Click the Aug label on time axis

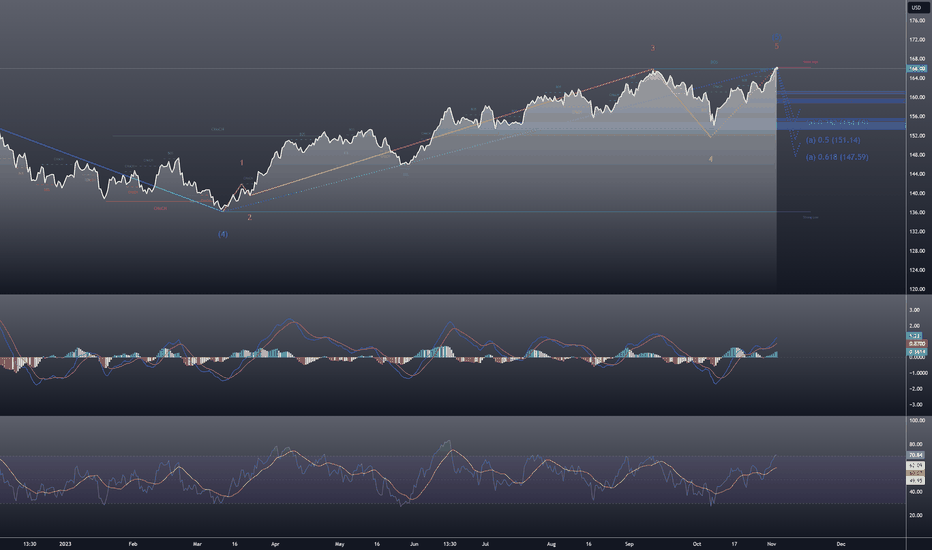(x=552, y=544)
